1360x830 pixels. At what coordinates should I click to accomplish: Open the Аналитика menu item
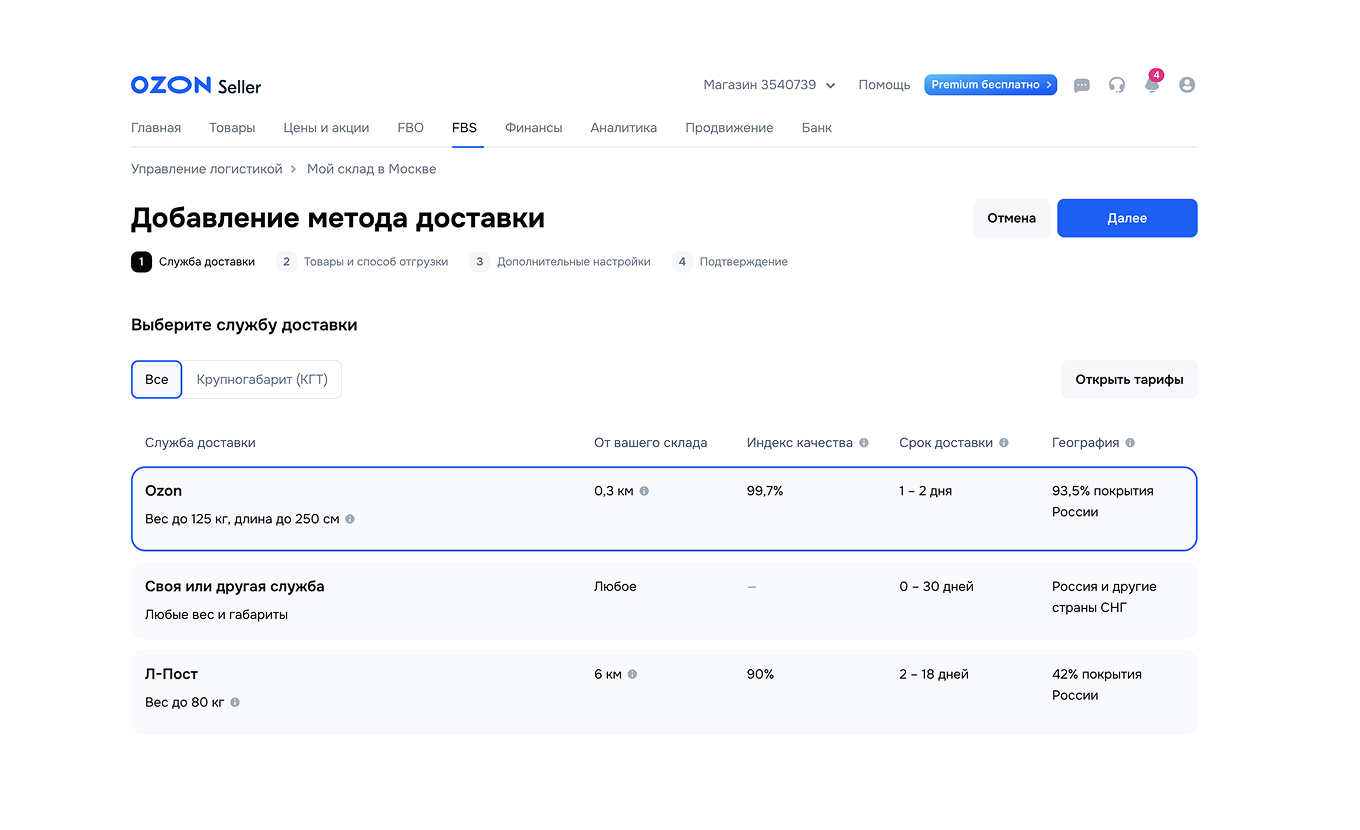coord(623,128)
